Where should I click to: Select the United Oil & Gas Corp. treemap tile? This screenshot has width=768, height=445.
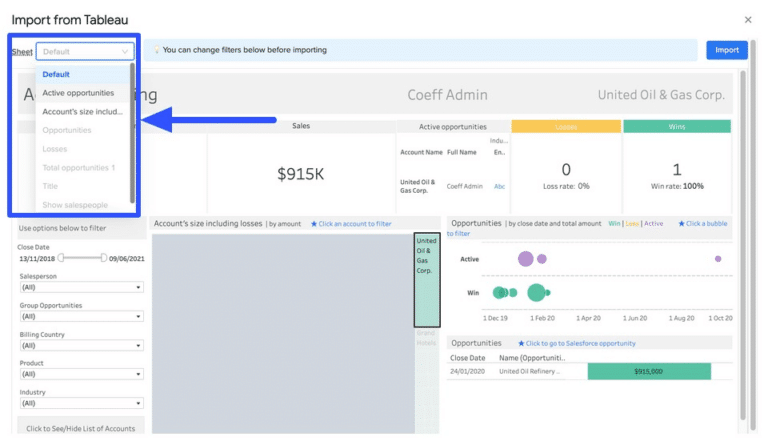click(x=427, y=280)
